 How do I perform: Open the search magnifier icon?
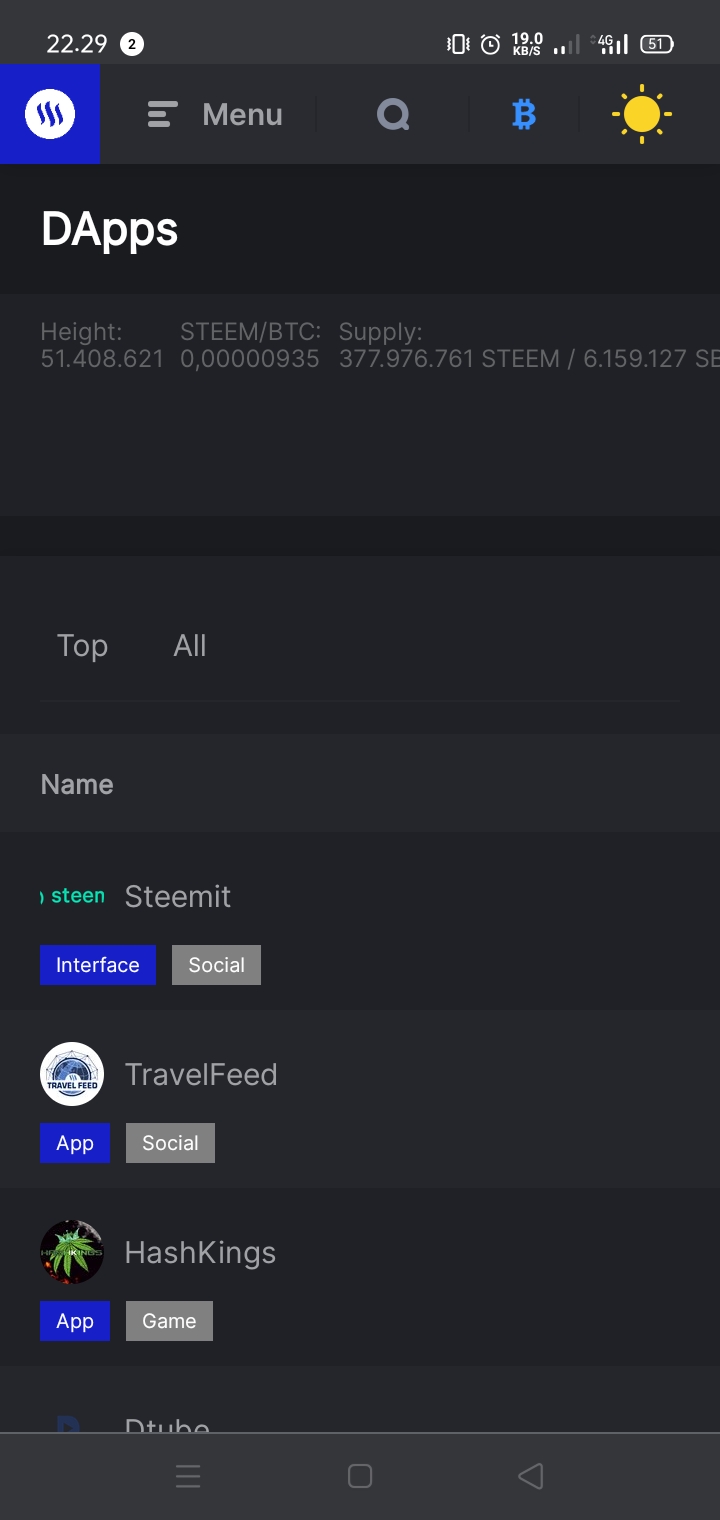(393, 115)
